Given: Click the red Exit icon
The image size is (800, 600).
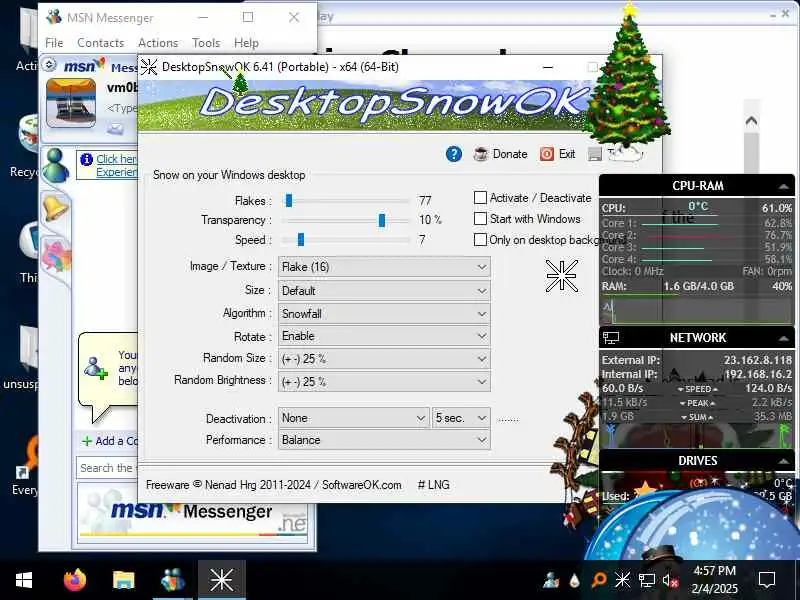Looking at the screenshot, I should 546,154.
